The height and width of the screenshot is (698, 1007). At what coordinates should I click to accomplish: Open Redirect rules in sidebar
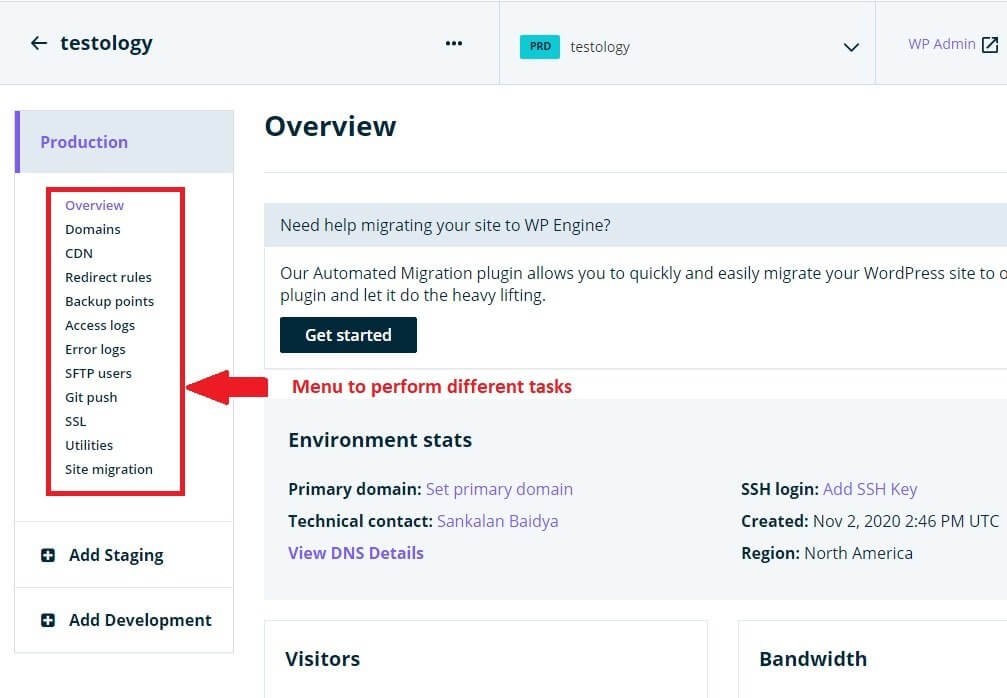coord(109,277)
